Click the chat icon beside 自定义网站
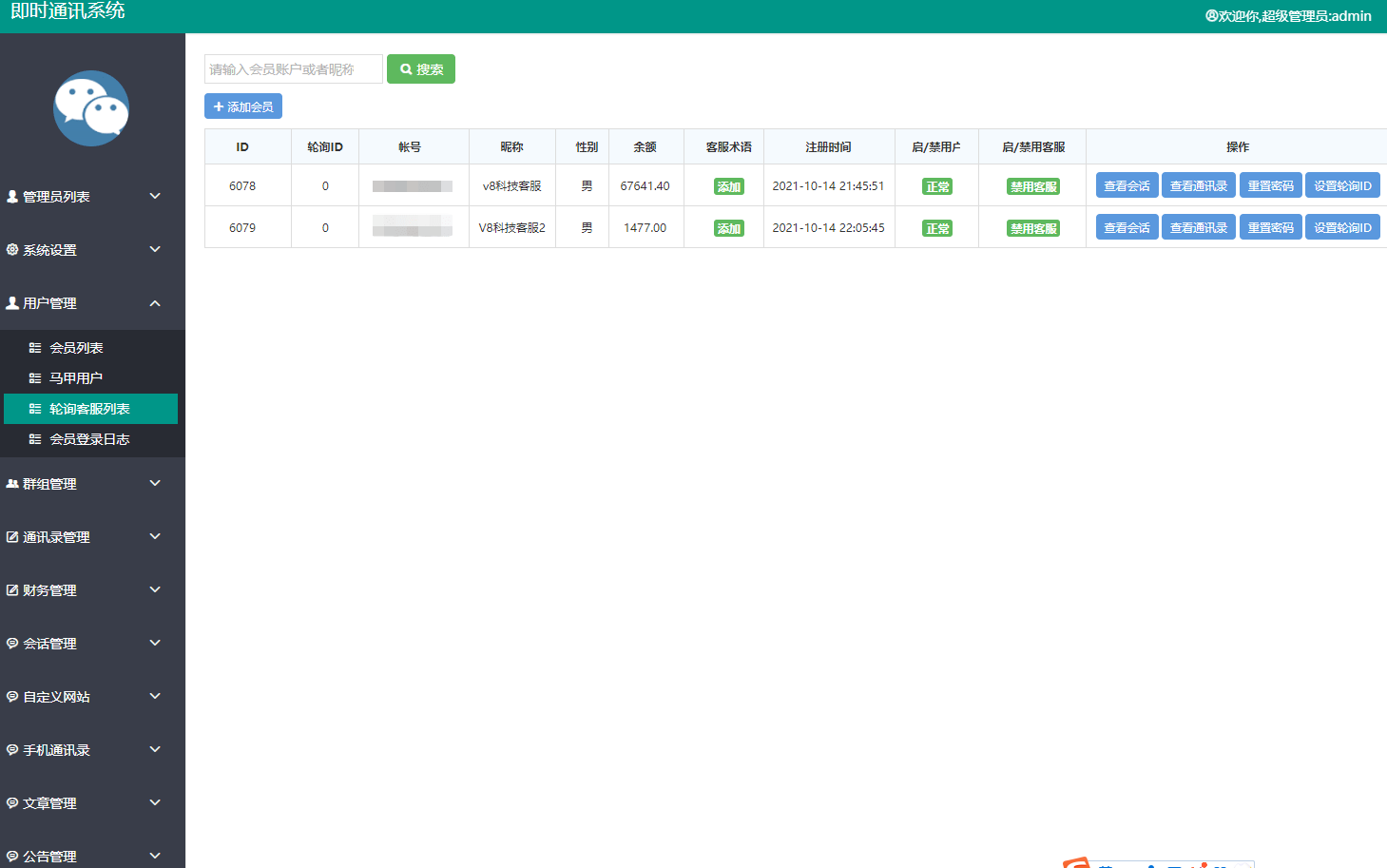Viewport: 1387px width, 868px height. tap(12, 697)
